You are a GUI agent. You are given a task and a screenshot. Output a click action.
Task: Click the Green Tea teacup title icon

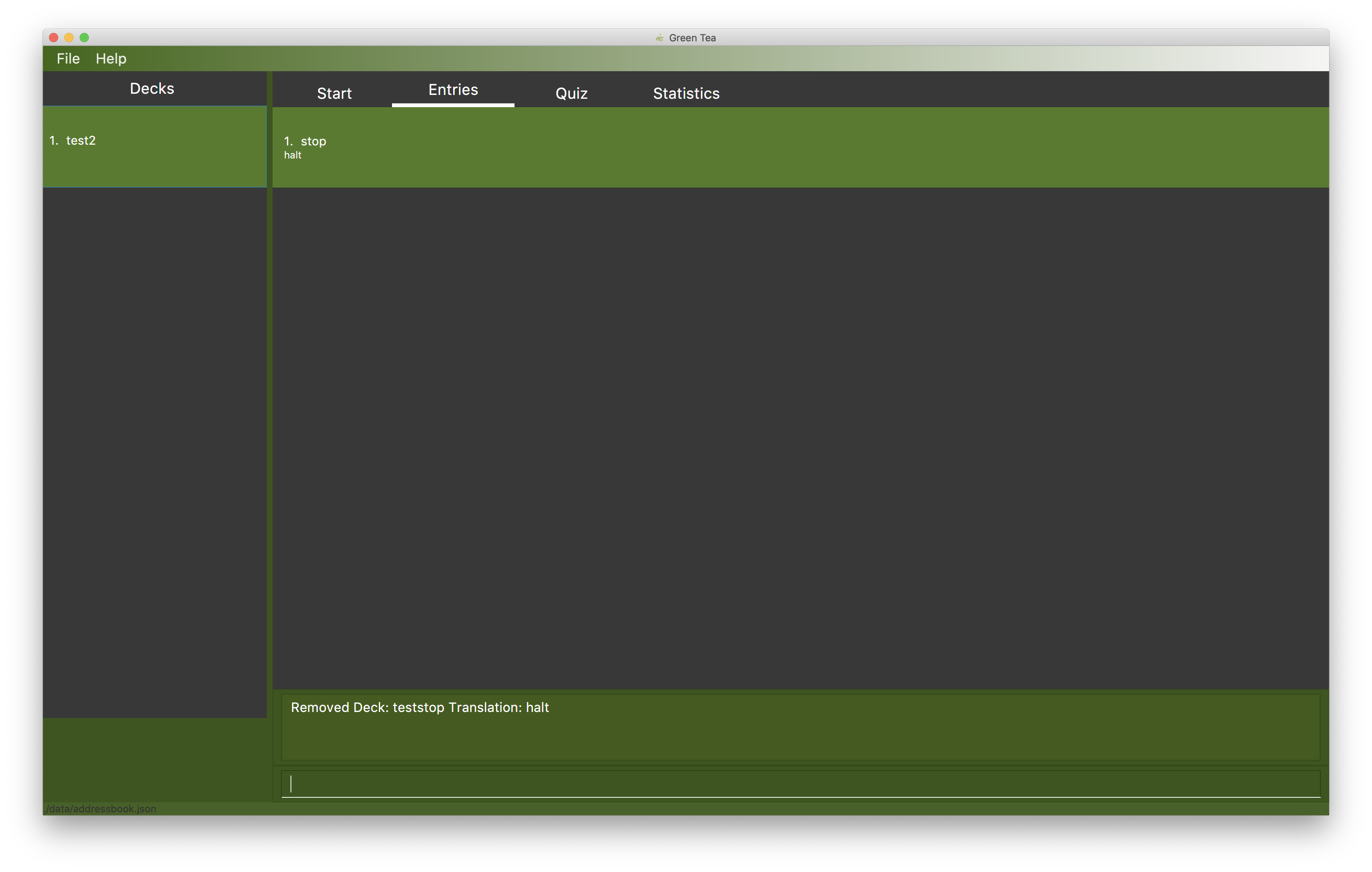(659, 38)
